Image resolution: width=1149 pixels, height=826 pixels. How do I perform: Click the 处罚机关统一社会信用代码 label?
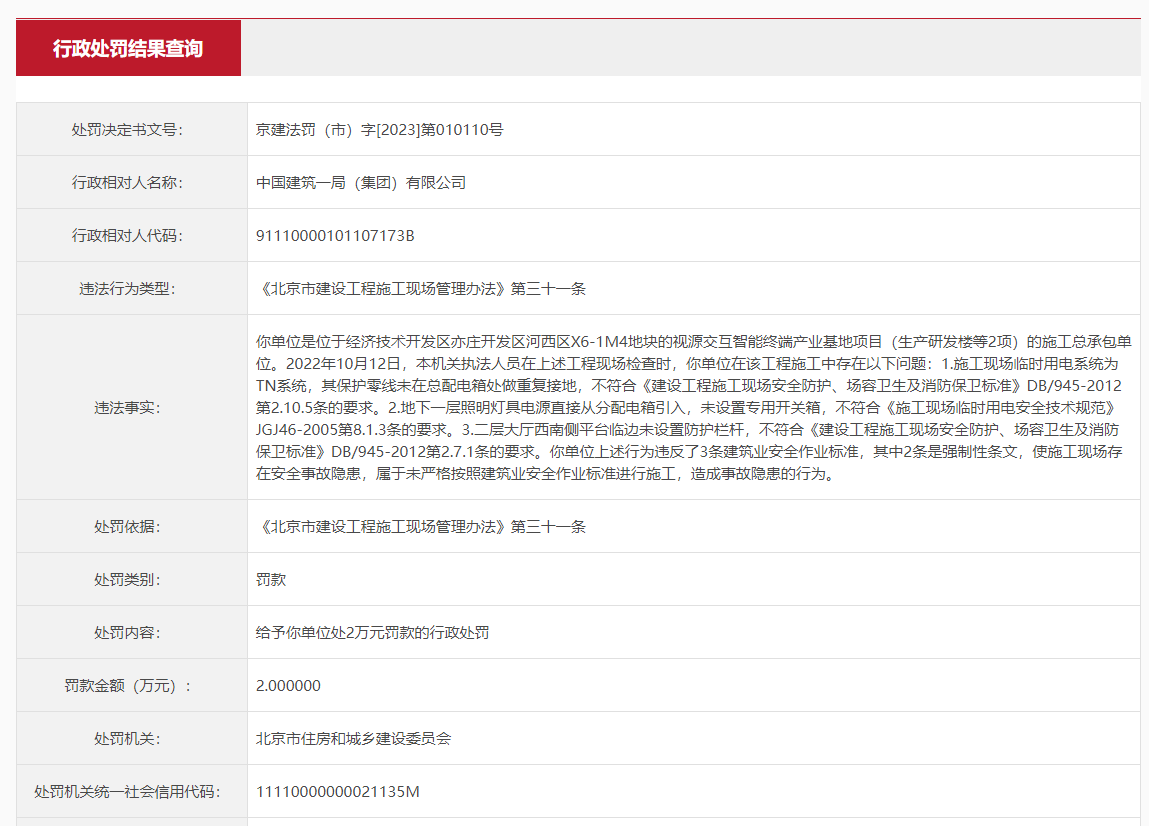128,792
